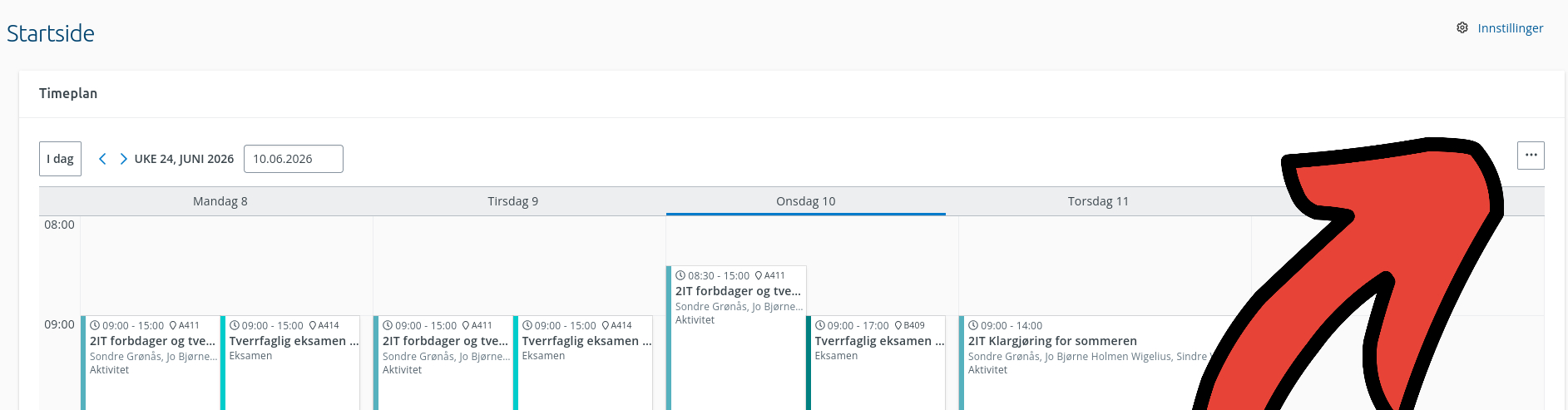
Task: Click location pin for room B409
Action: 898,325
